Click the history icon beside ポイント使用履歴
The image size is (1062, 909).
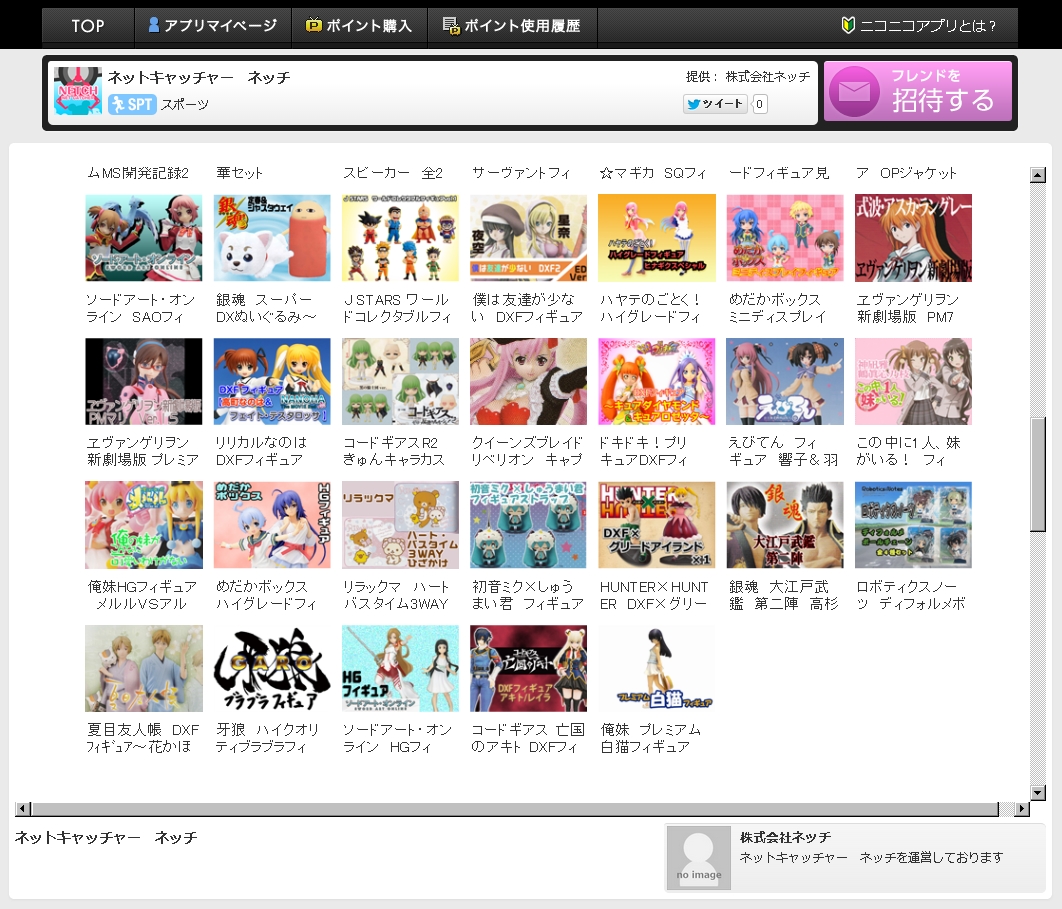pos(450,26)
